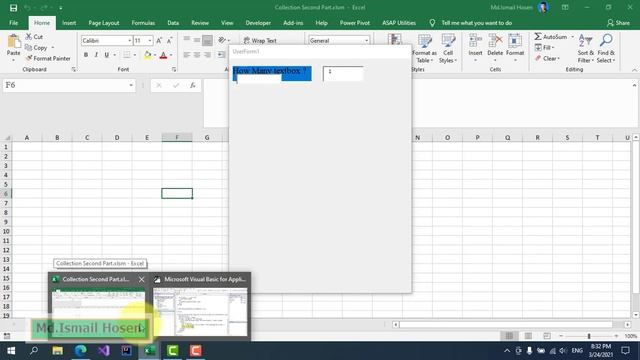Open Clipboard pane launcher
This screenshot has width=640, height=360.
[x=73, y=70]
